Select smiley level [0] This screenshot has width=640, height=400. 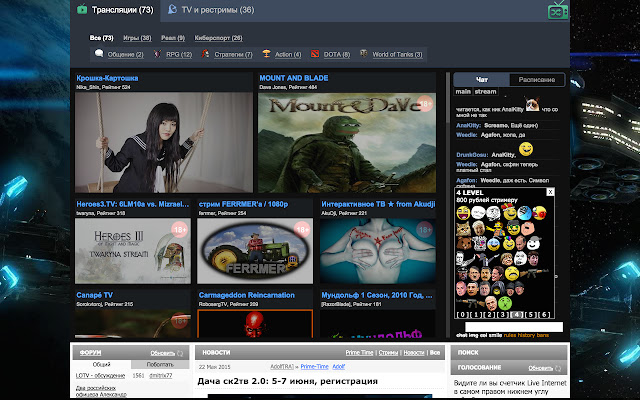[x=462, y=315]
